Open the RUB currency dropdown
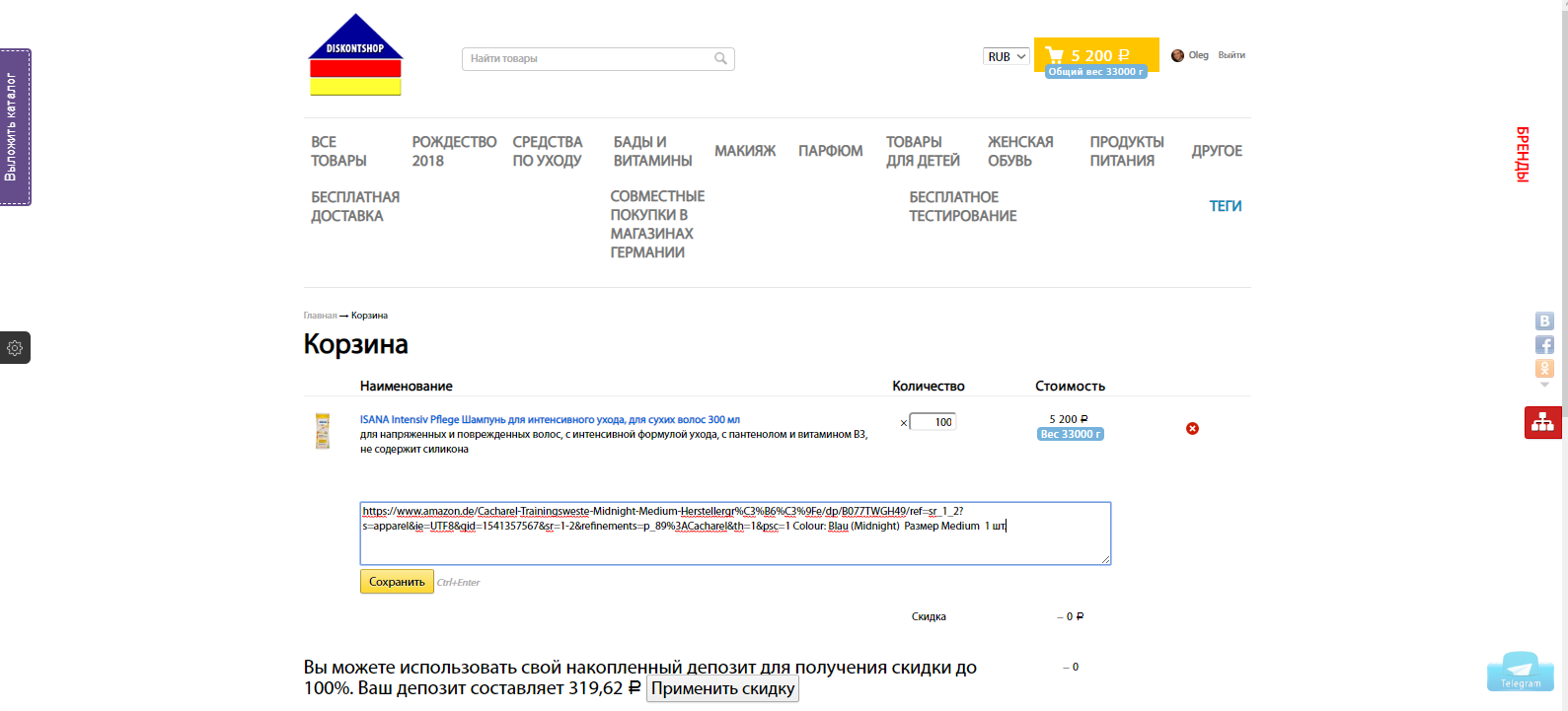Screen dimensions: 1568x711 click(1006, 57)
